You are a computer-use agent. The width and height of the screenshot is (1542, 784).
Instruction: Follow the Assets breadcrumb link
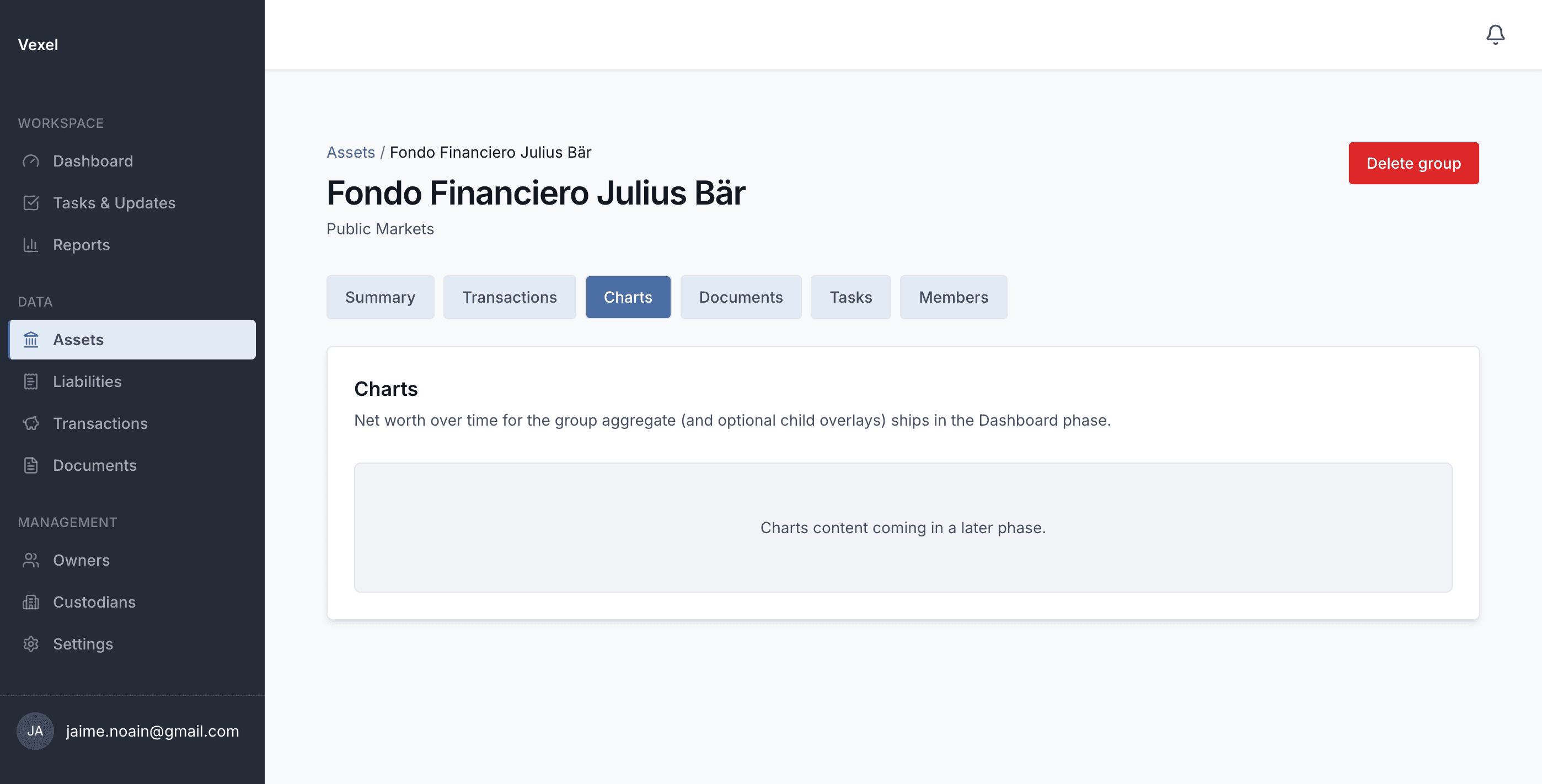click(x=350, y=152)
